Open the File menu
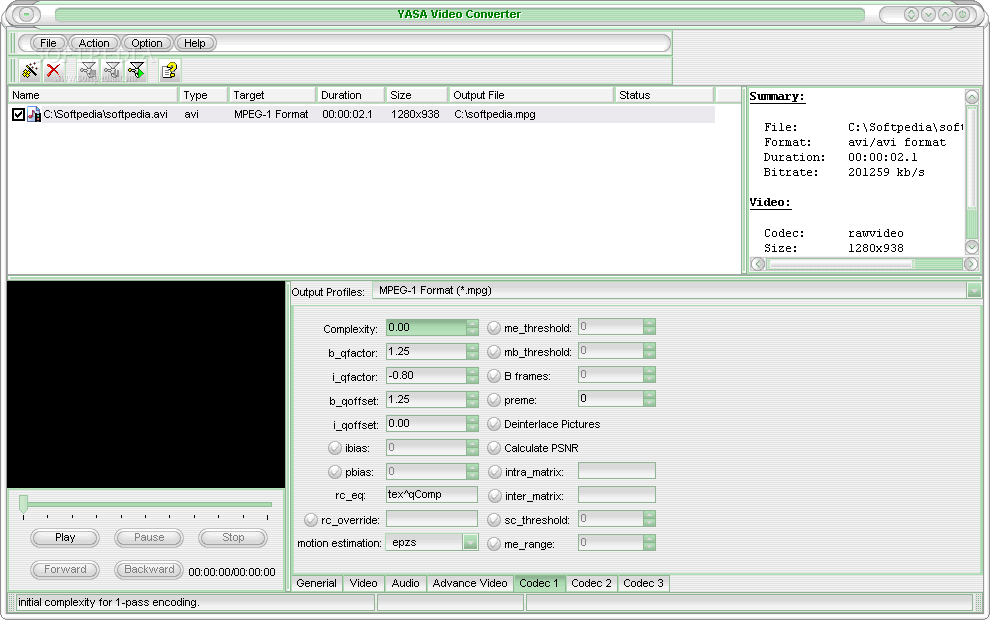 click(48, 43)
